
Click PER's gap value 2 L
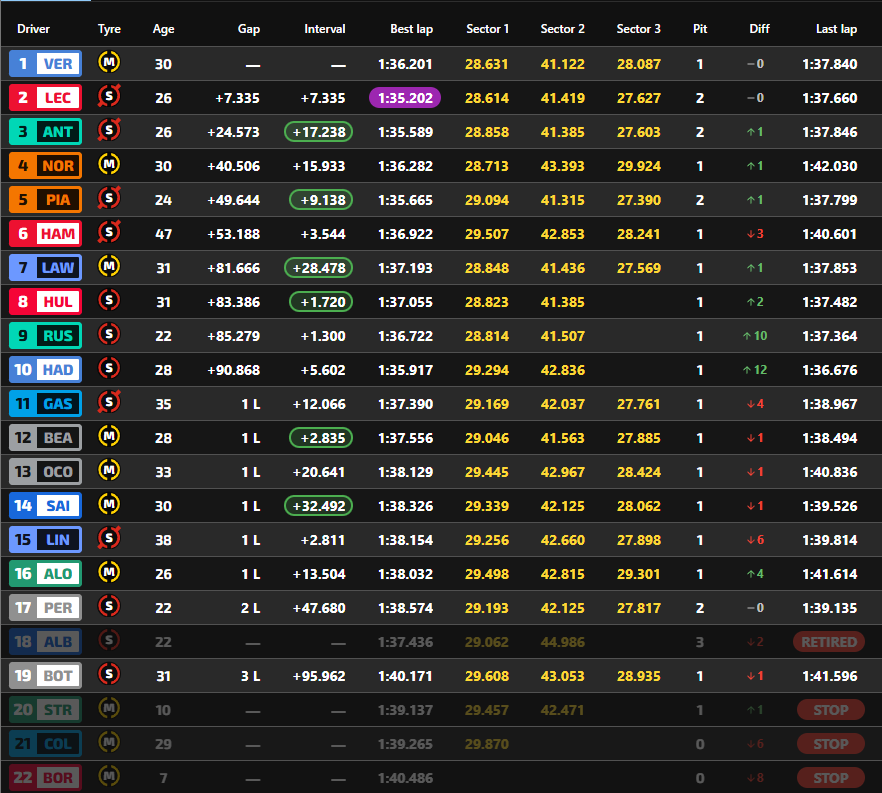tap(250, 608)
